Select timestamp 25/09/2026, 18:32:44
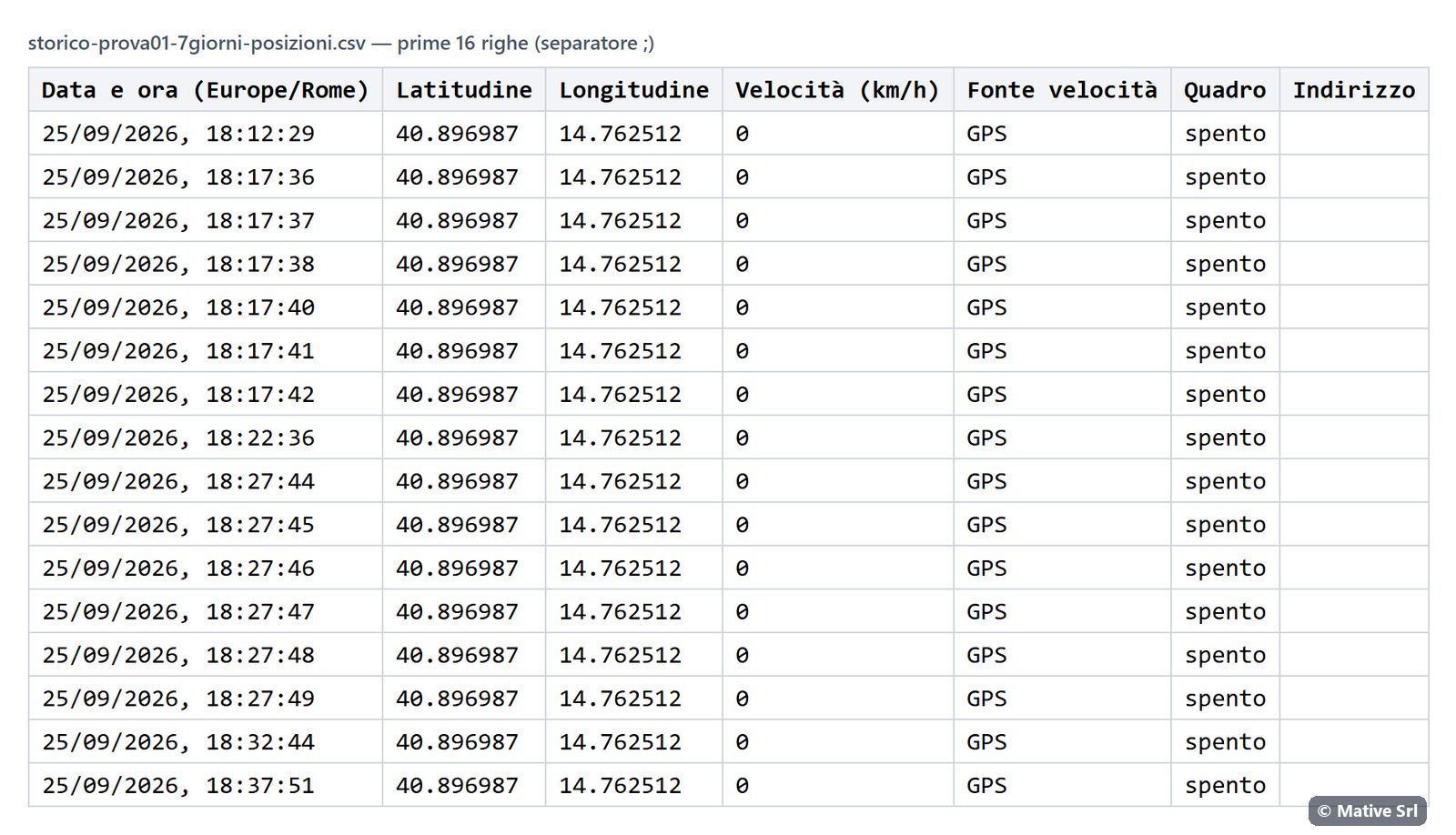1456x835 pixels. (178, 742)
